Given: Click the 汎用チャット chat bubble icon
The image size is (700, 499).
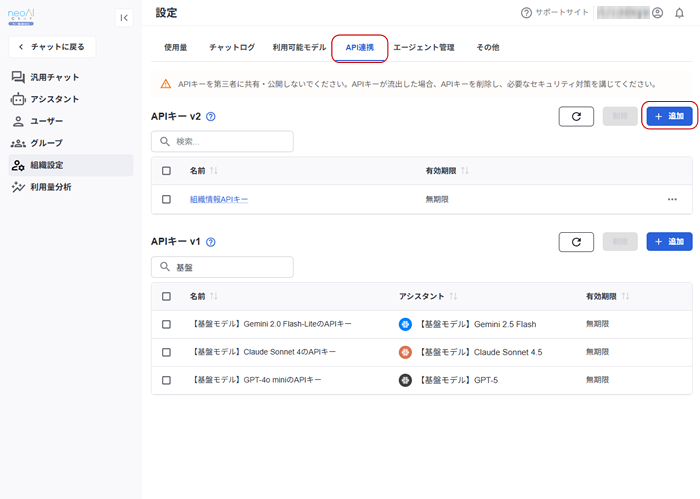Looking at the screenshot, I should tap(18, 77).
